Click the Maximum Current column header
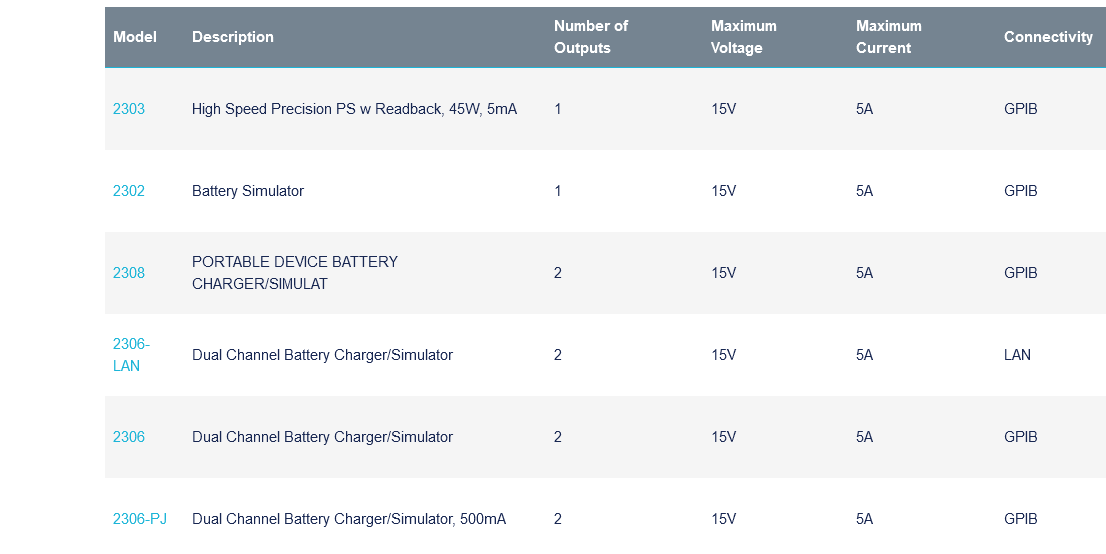This screenshot has width=1106, height=554. point(889,37)
